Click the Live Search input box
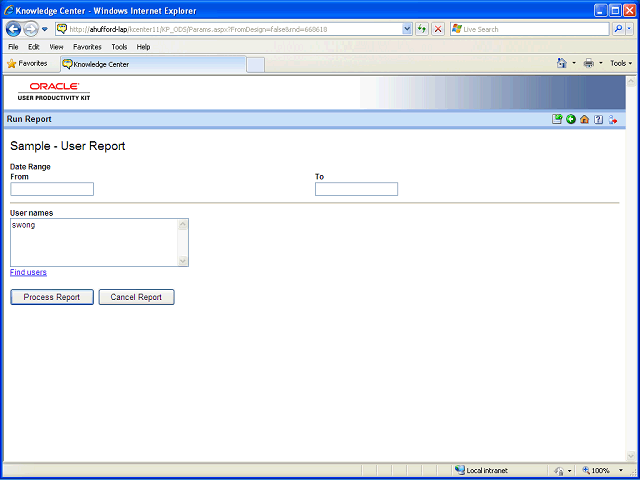This screenshot has width=640, height=480. coord(530,29)
